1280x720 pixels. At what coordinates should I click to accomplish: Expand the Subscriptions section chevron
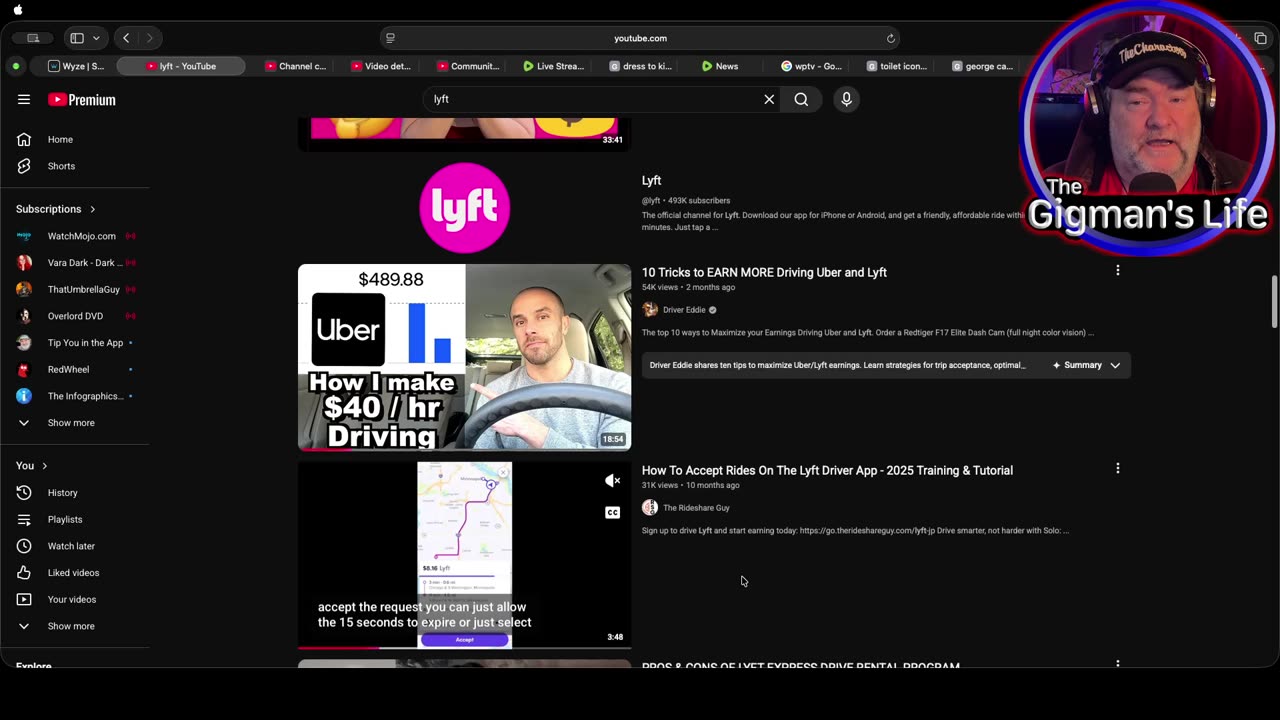coord(93,209)
